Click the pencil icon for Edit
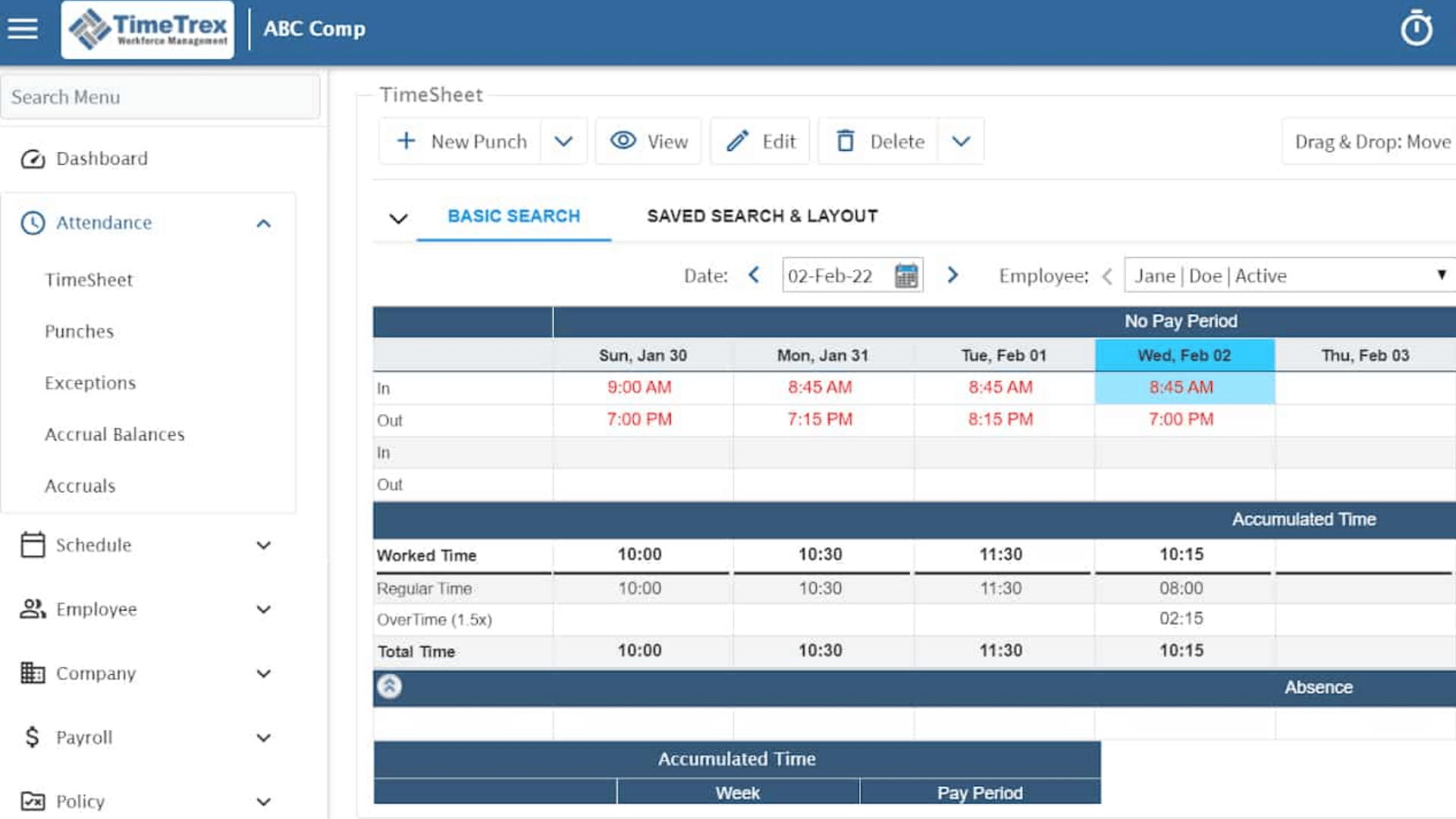This screenshot has height=819, width=1456. (737, 141)
